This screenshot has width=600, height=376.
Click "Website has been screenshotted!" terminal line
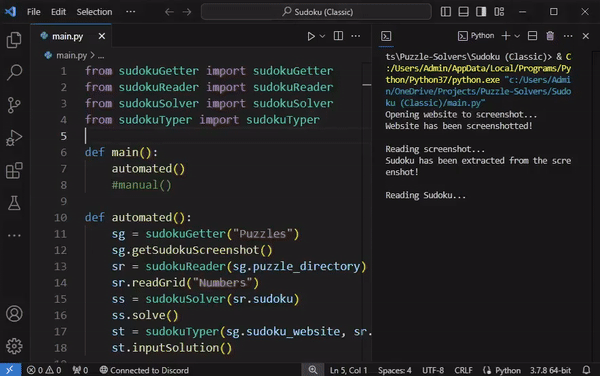pyautogui.click(x=458, y=126)
